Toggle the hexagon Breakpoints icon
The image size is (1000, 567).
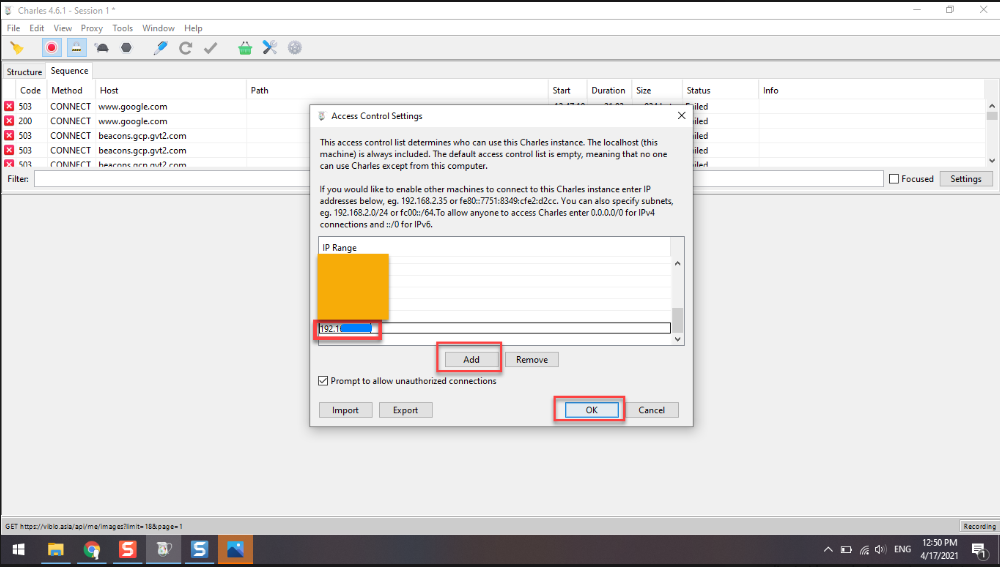[x=126, y=48]
